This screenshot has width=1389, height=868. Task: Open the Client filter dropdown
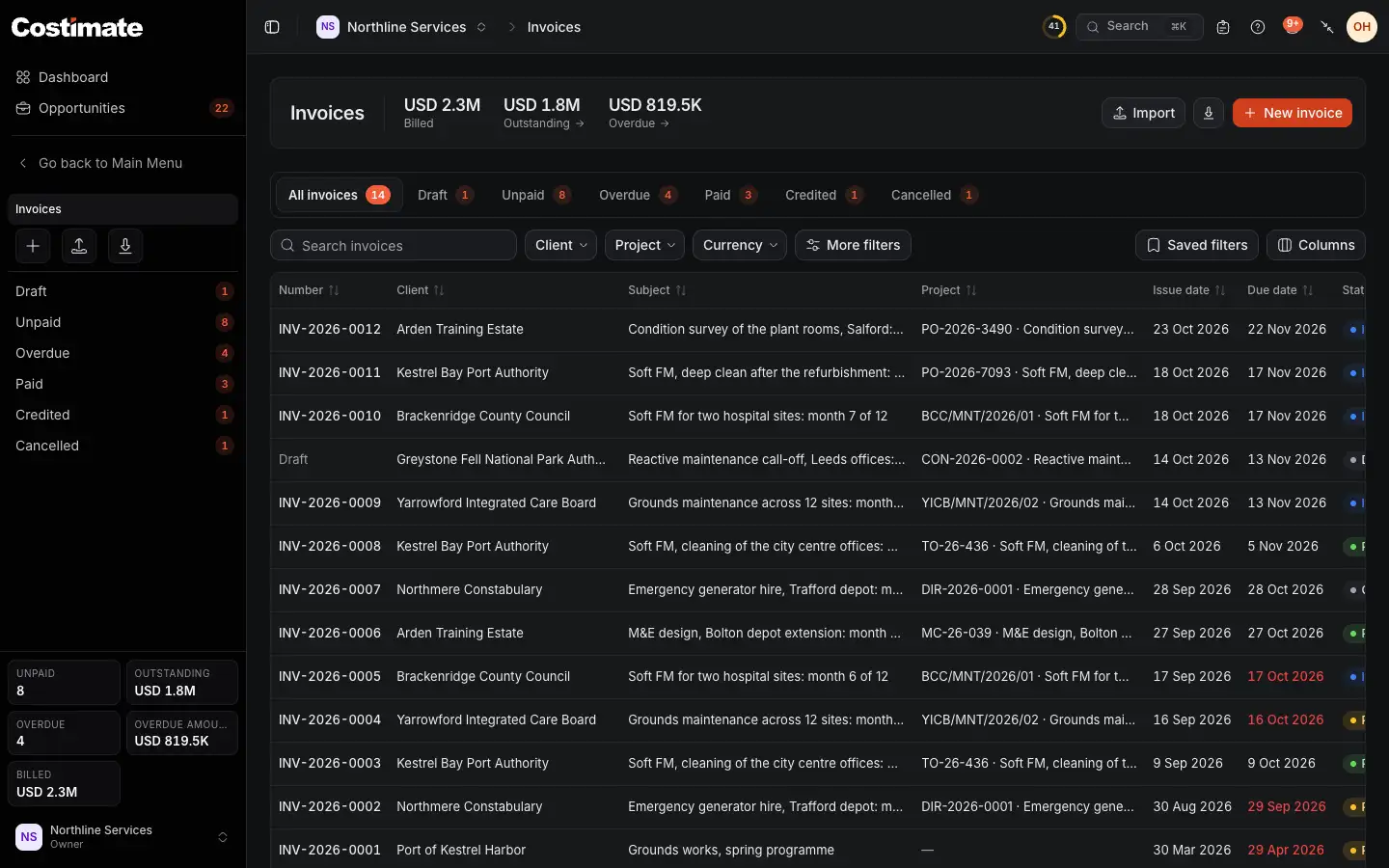point(560,245)
